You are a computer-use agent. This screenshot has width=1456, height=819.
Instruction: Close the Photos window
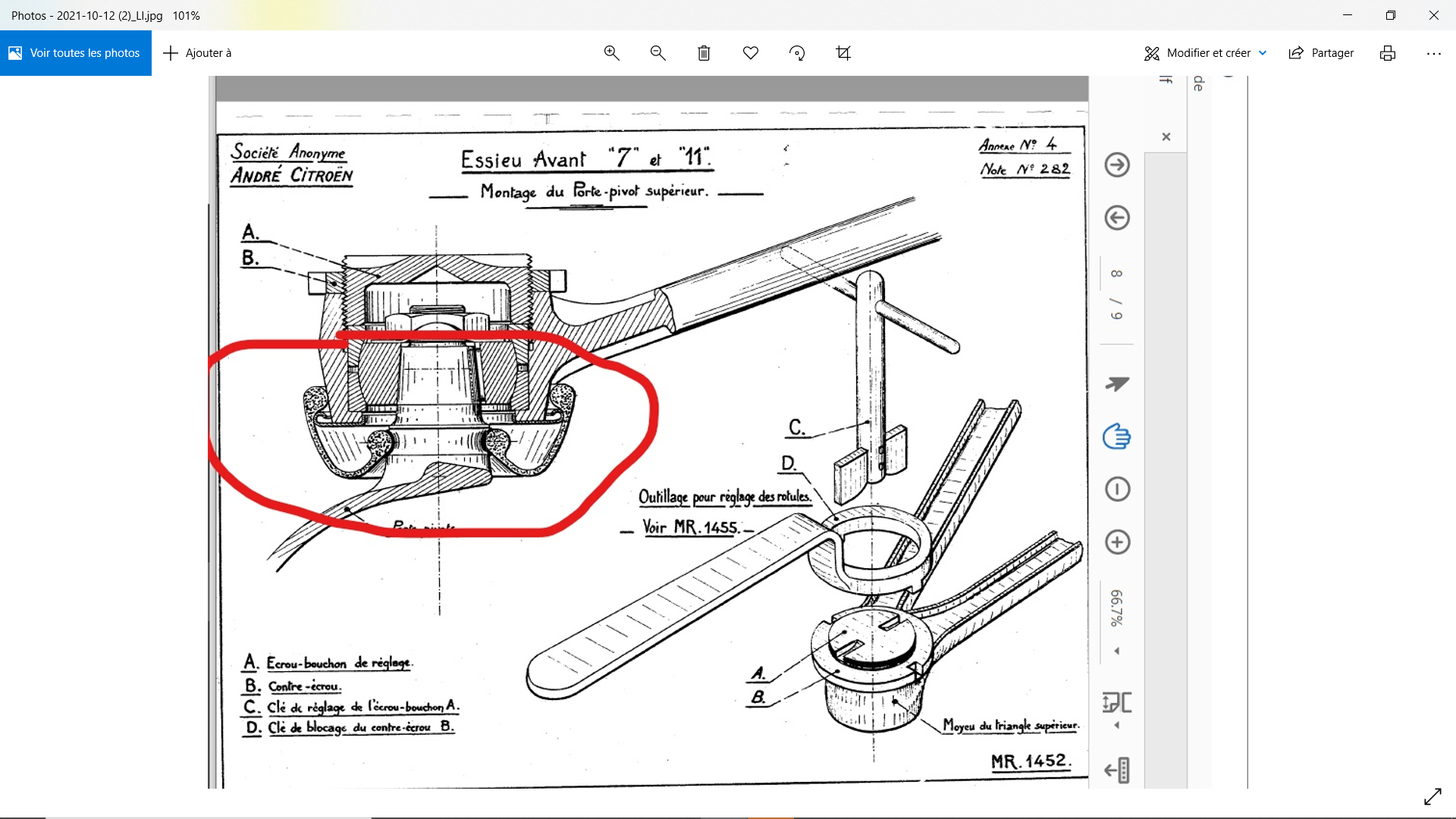tap(1434, 15)
